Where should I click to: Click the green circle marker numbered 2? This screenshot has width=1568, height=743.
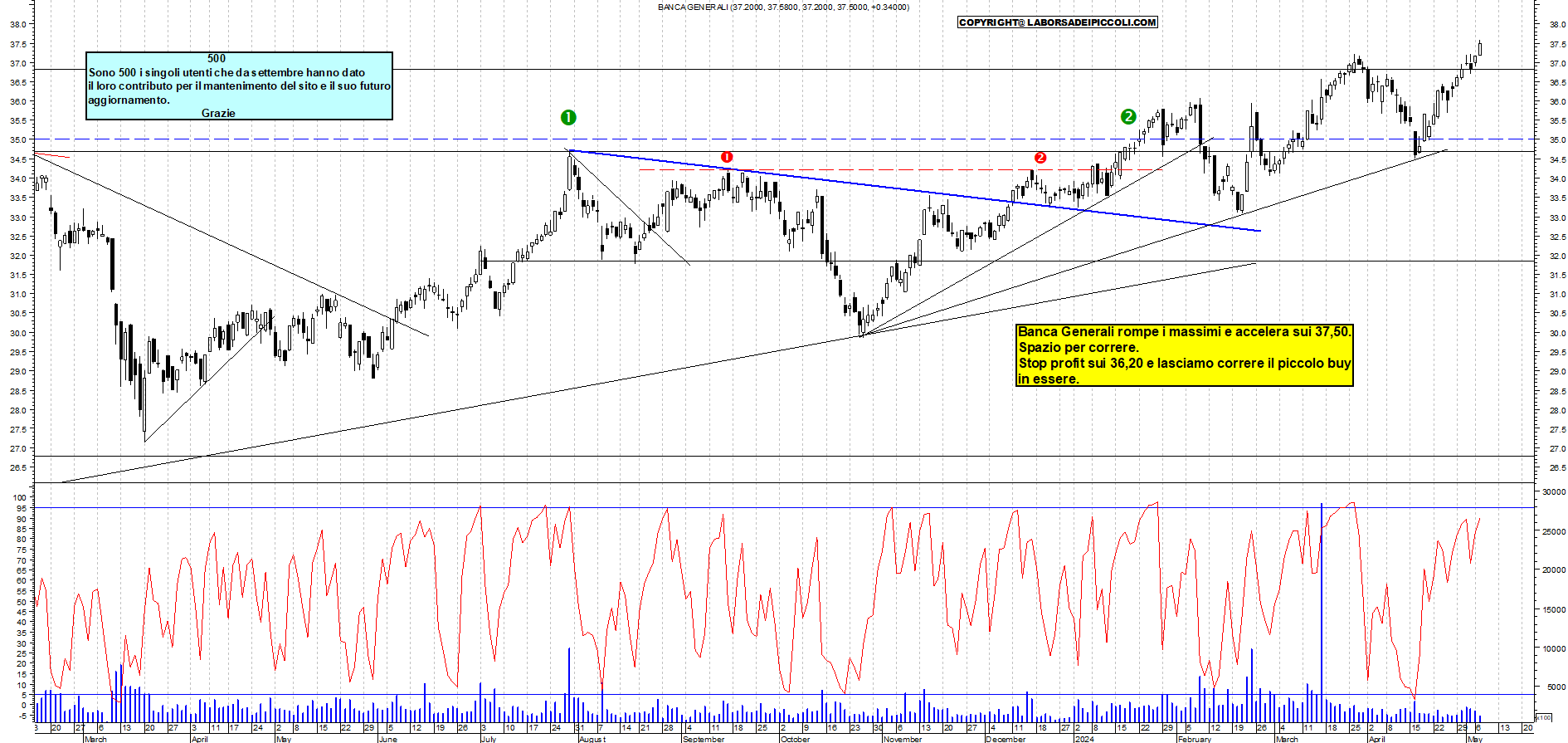pyautogui.click(x=1128, y=117)
